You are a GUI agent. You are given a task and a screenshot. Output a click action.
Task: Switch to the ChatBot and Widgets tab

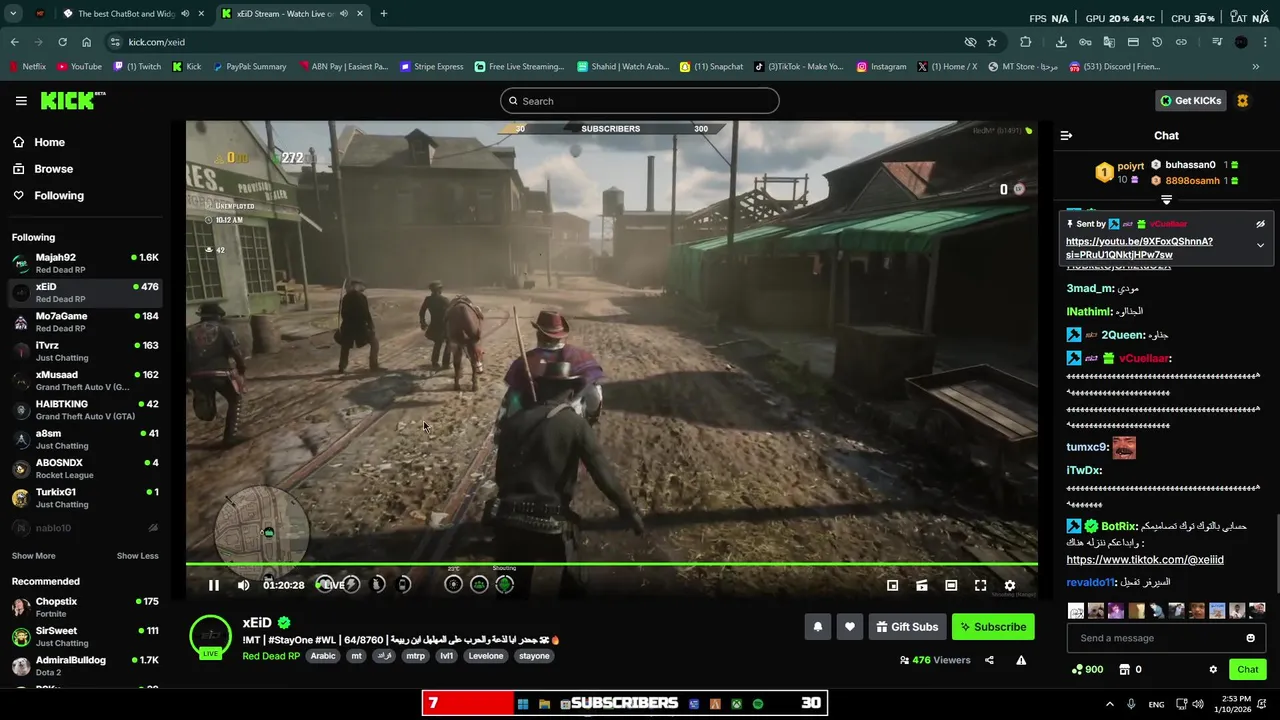pos(131,14)
